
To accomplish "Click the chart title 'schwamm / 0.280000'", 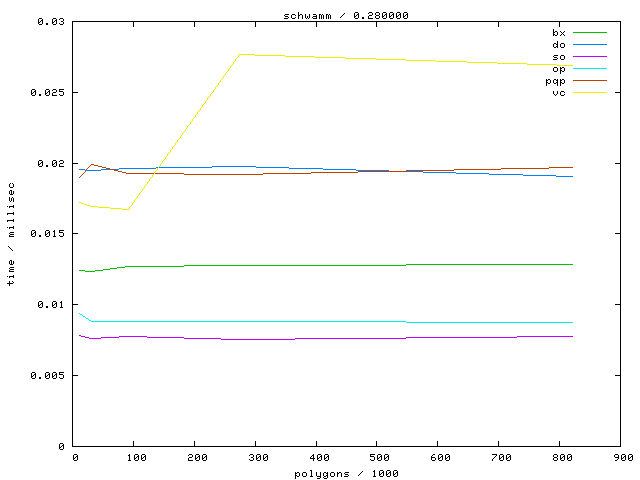I will [x=348, y=15].
